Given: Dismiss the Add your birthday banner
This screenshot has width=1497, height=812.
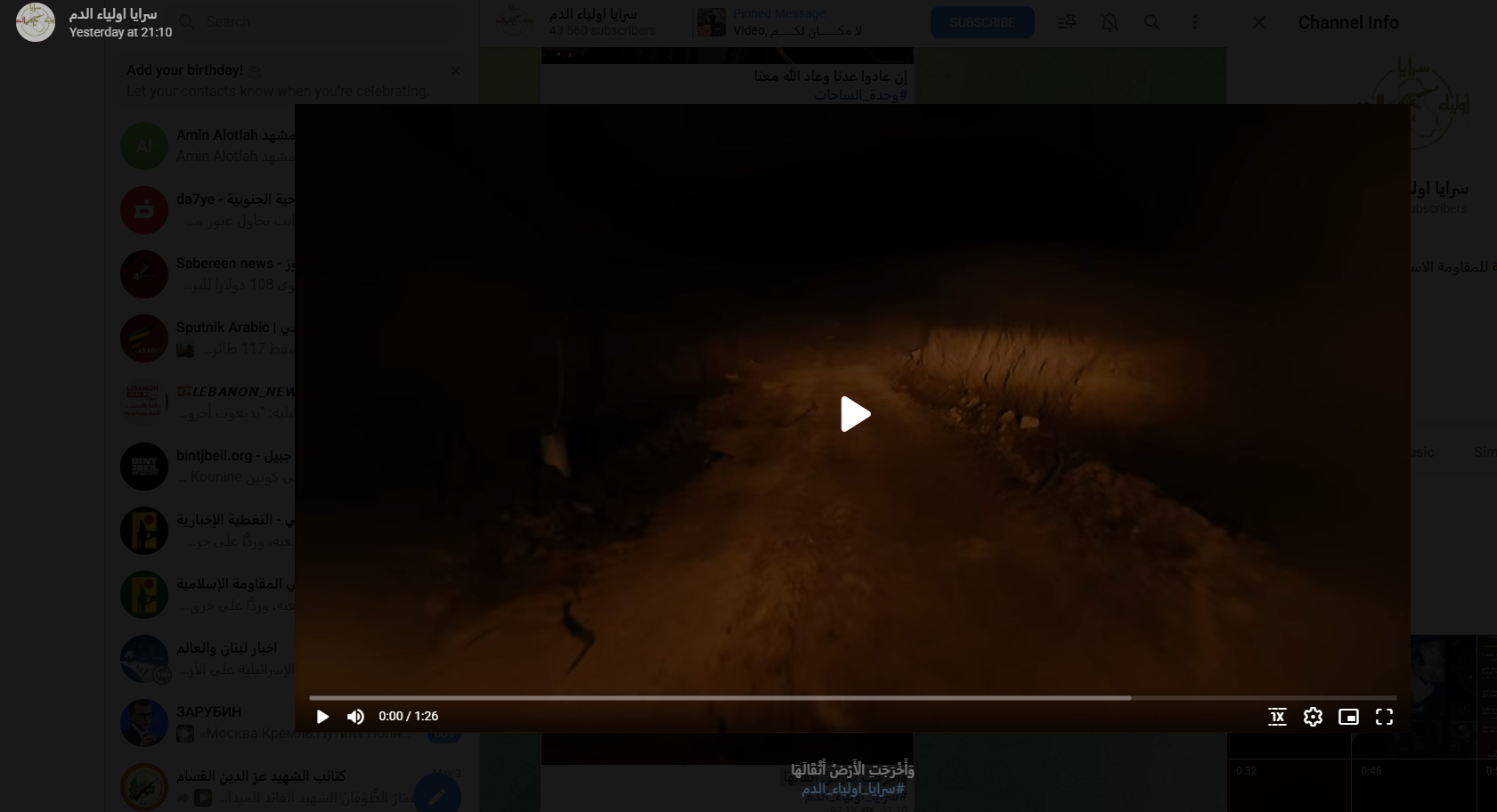Looking at the screenshot, I should (x=455, y=71).
